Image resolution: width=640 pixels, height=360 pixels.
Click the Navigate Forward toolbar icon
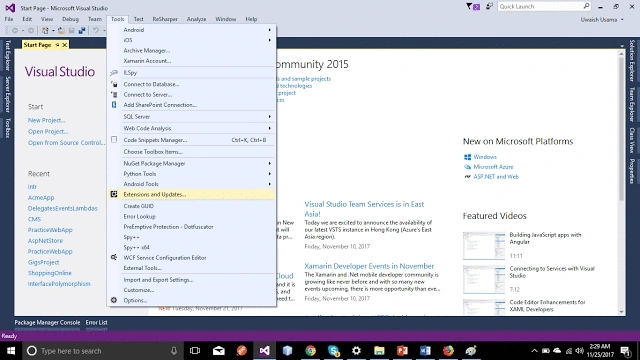pos(31,31)
